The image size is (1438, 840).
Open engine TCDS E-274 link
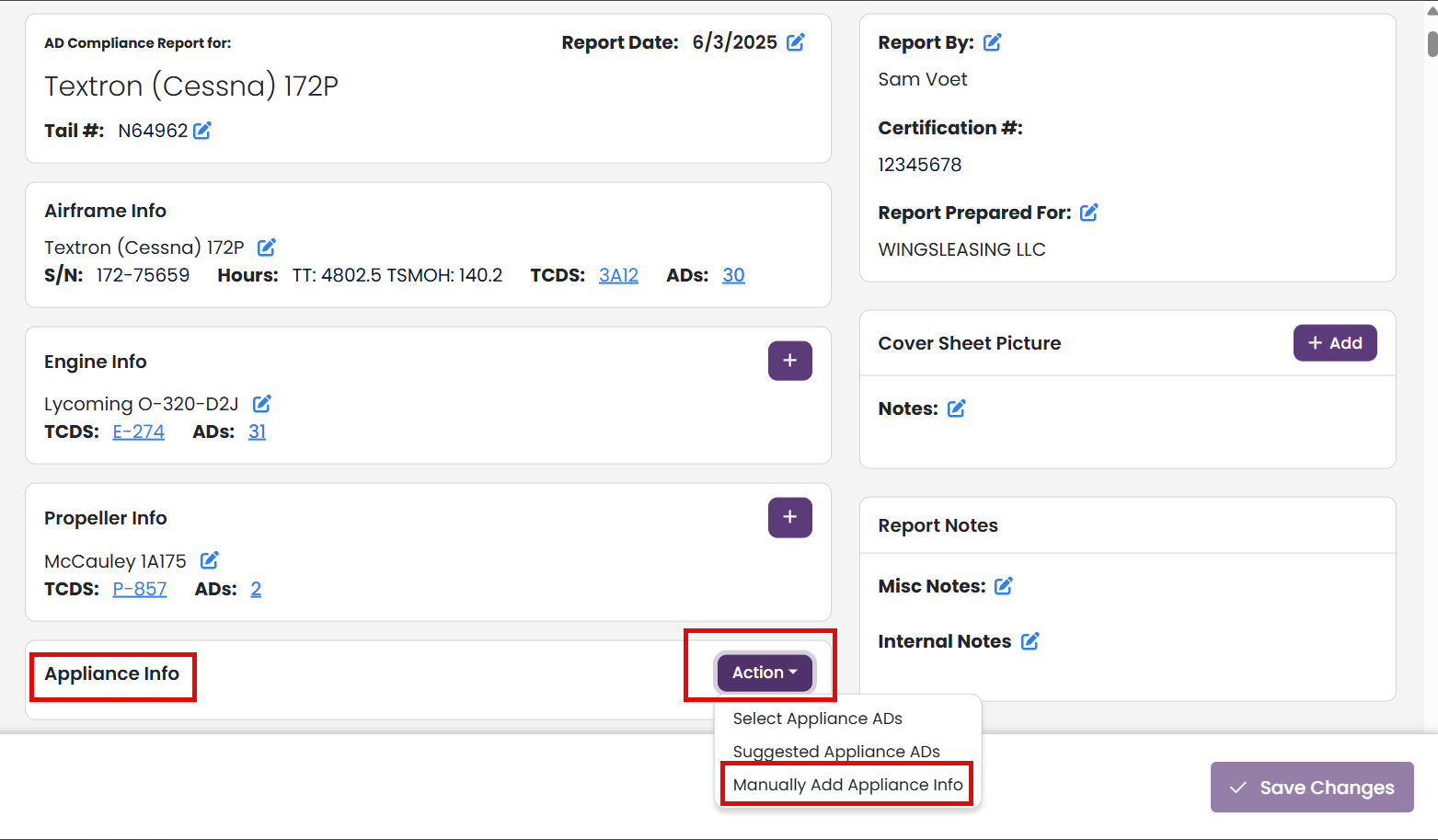[139, 432]
